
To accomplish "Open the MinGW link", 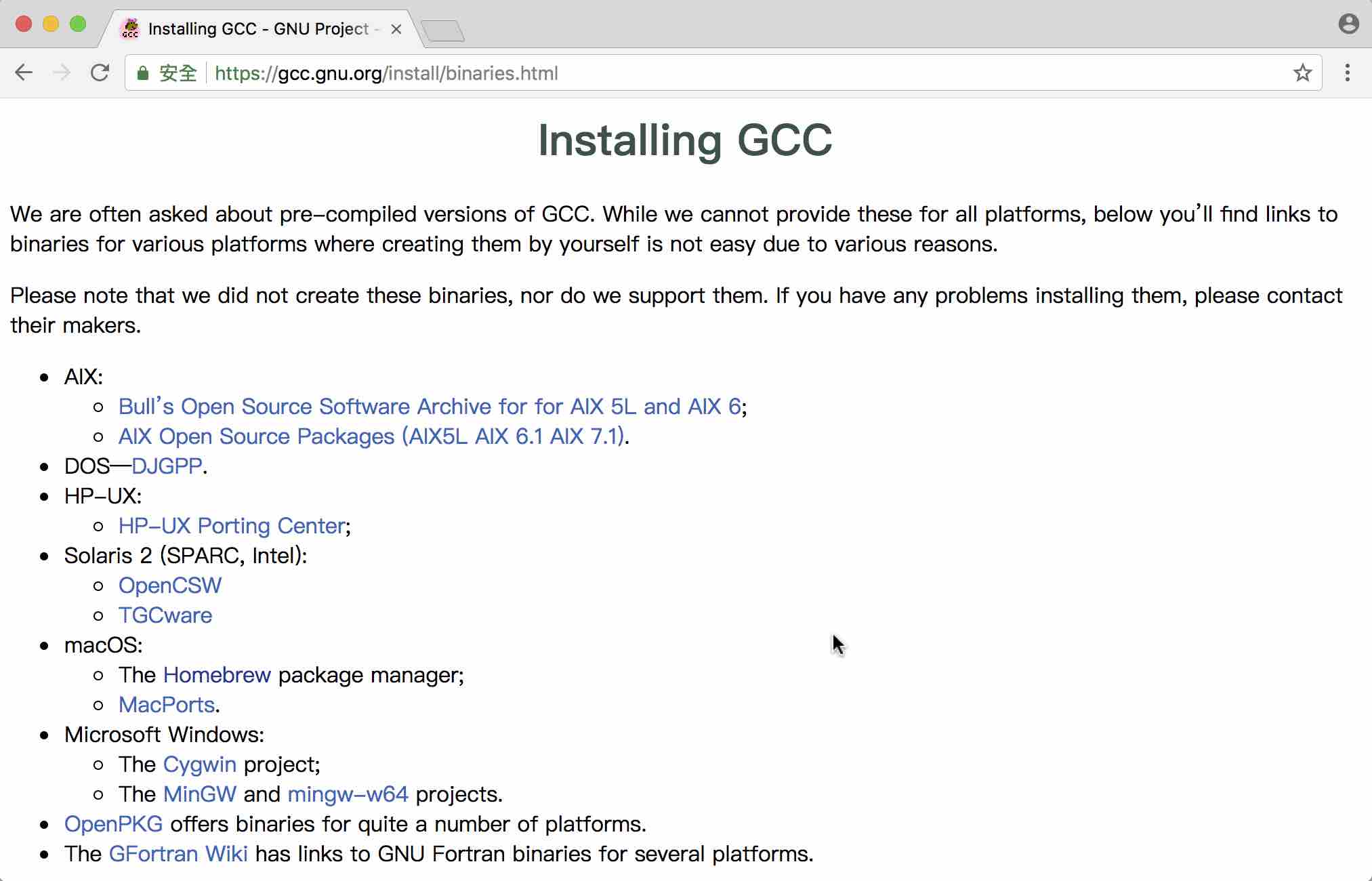I will (x=200, y=794).
